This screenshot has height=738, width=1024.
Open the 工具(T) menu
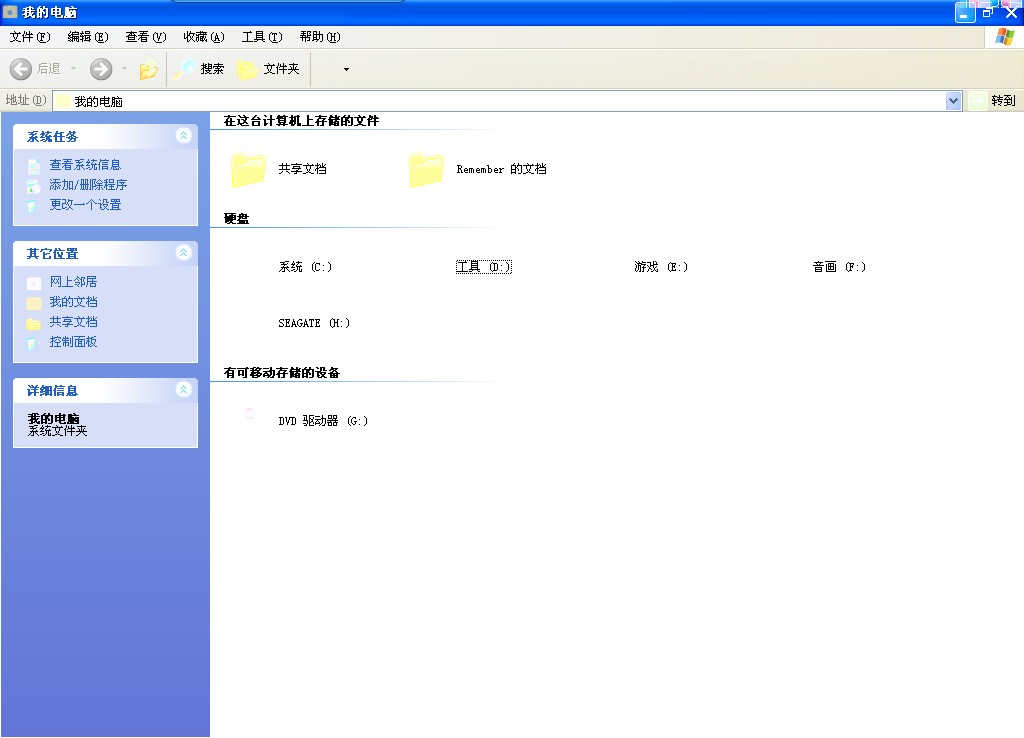(262, 37)
